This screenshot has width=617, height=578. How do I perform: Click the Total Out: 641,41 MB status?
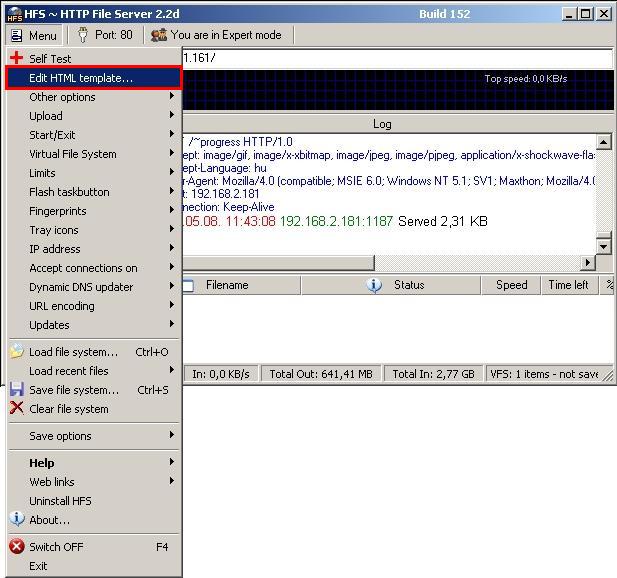click(x=321, y=374)
